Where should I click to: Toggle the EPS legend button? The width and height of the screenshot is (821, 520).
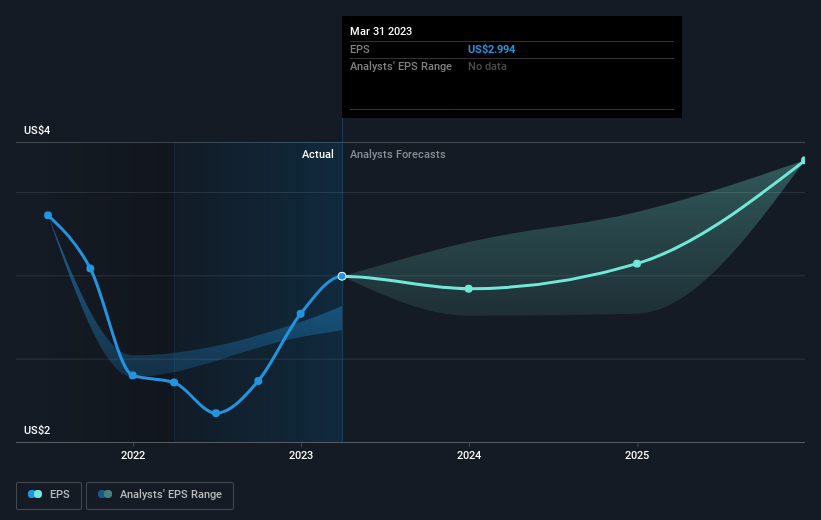(x=49, y=495)
